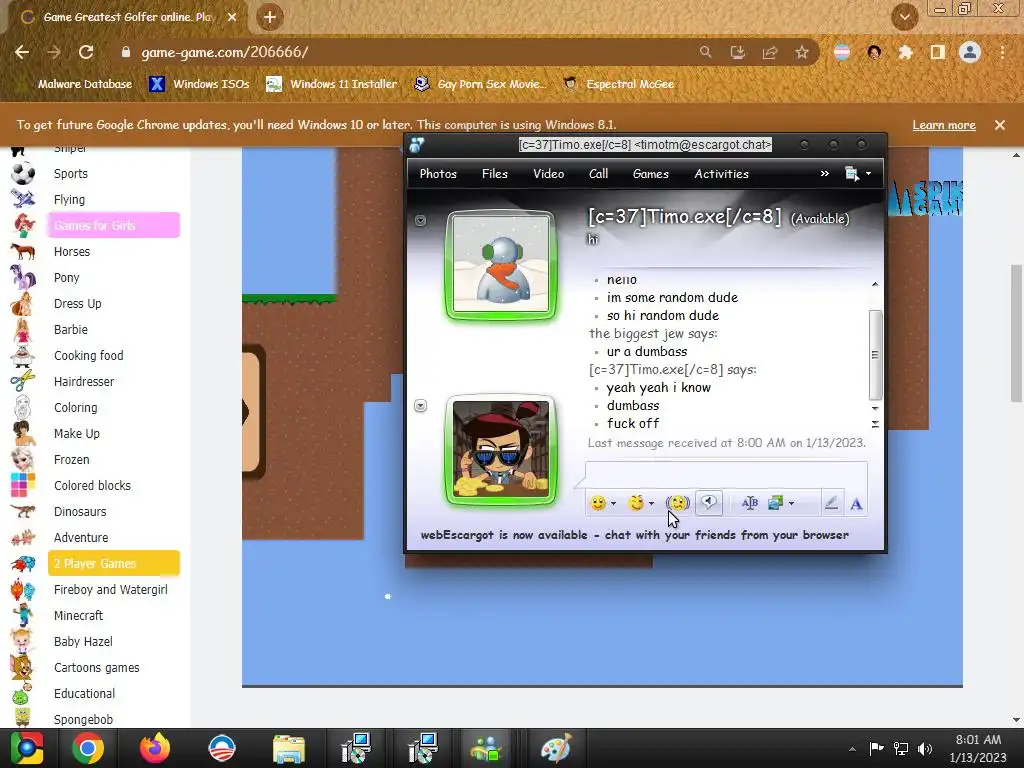Send a nudge in the chat
This screenshot has height=768, width=1024.
677,503
